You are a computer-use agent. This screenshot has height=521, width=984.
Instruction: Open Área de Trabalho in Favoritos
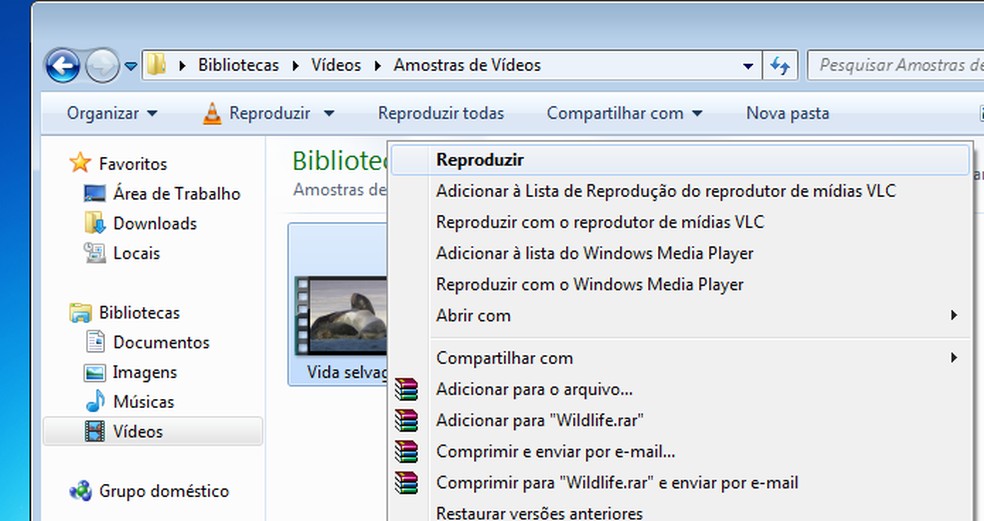coord(176,193)
